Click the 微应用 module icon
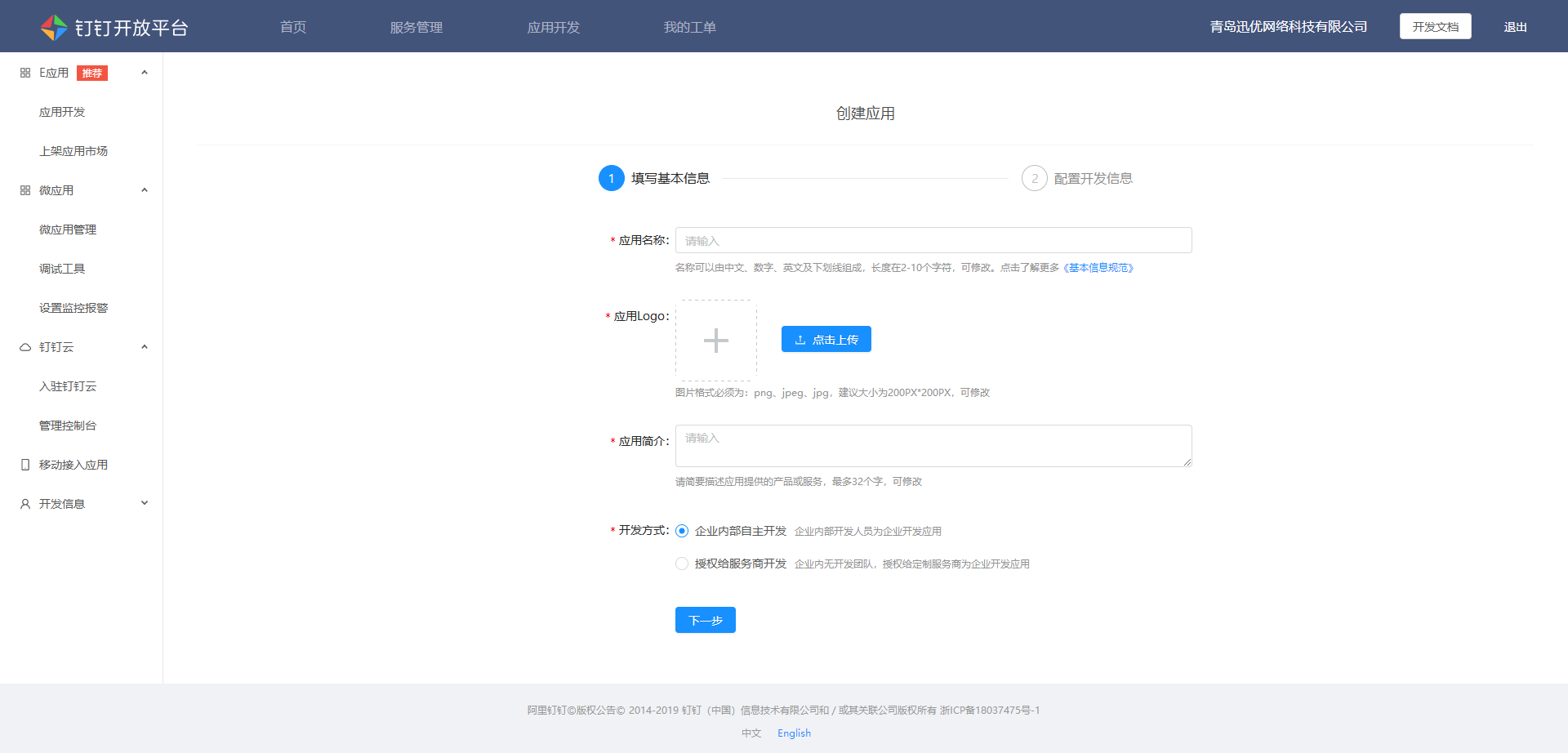Image resolution: width=1568 pixels, height=753 pixels. 24,189
